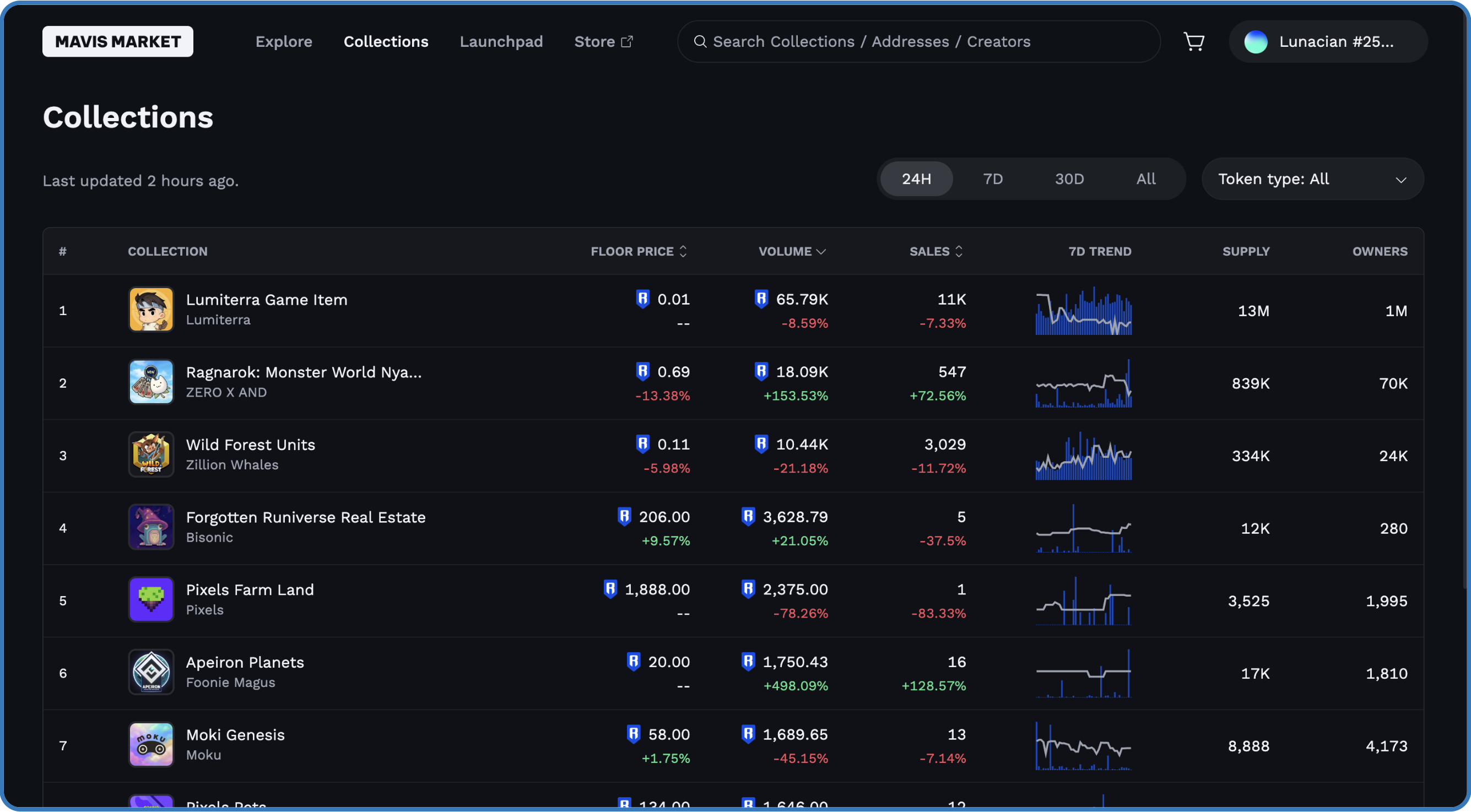Click the 839K supply value
1471x812 pixels.
pyautogui.click(x=1251, y=383)
